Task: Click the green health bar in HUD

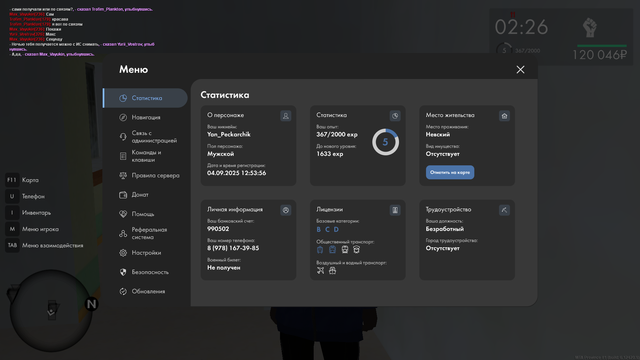Action: point(602,46)
